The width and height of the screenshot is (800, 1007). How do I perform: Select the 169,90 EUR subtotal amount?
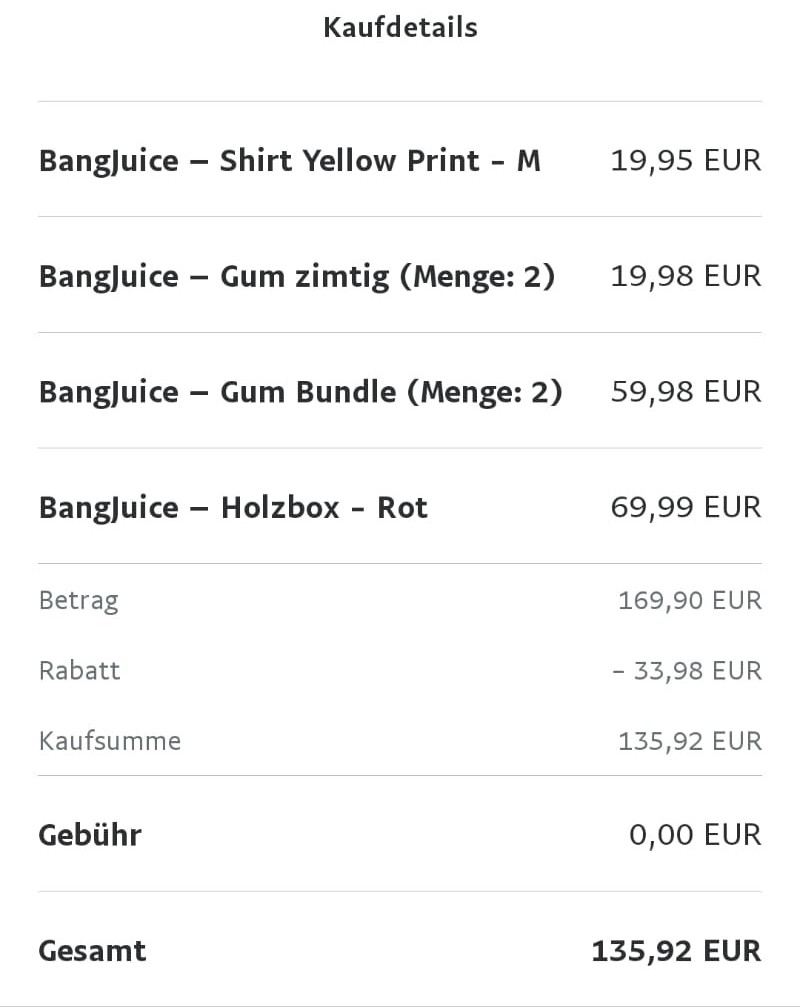(689, 601)
